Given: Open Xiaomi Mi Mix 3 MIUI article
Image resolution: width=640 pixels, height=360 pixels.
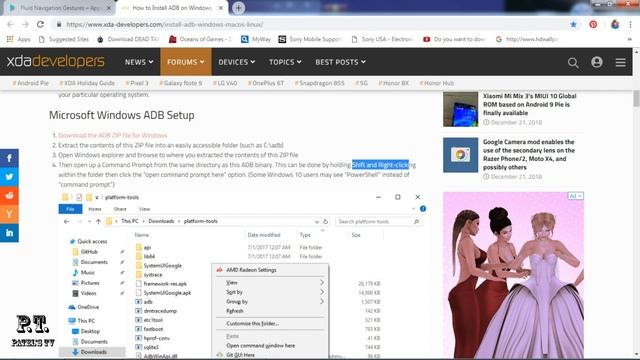Looking at the screenshot, I should click(x=529, y=104).
